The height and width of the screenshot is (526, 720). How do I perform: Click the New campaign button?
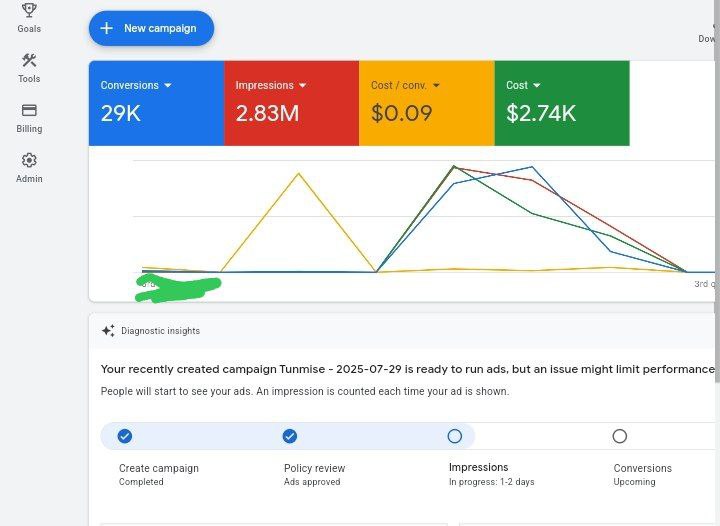pos(151,29)
